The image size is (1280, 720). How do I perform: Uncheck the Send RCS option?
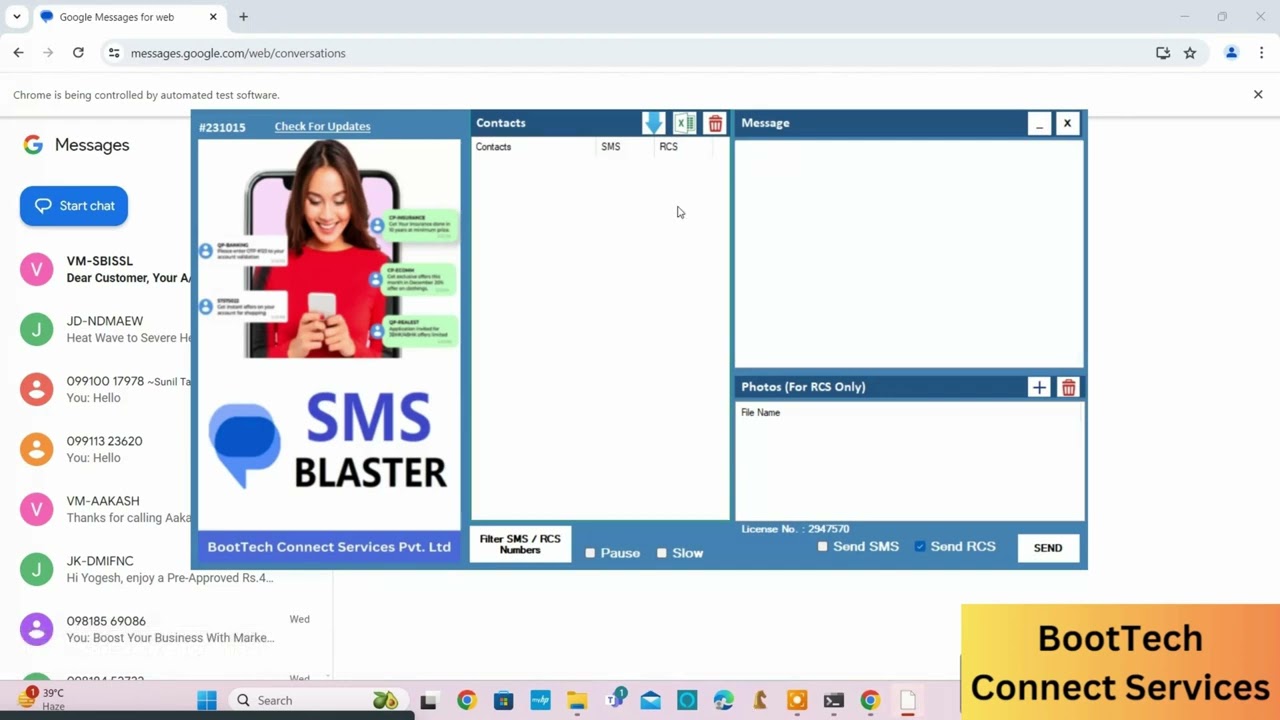click(920, 547)
